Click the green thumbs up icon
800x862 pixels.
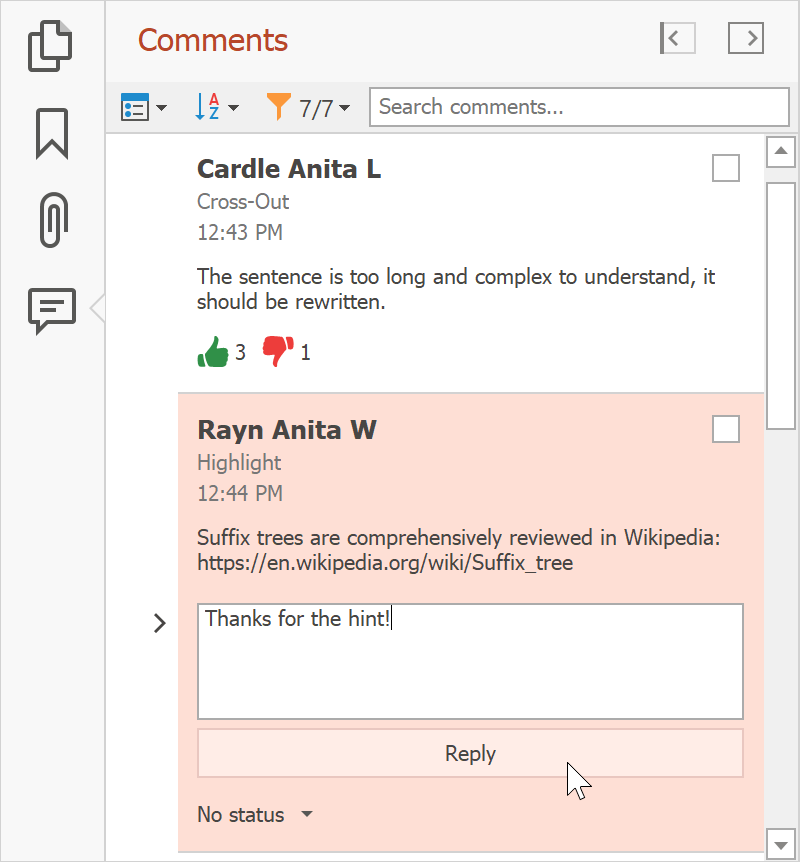[213, 352]
